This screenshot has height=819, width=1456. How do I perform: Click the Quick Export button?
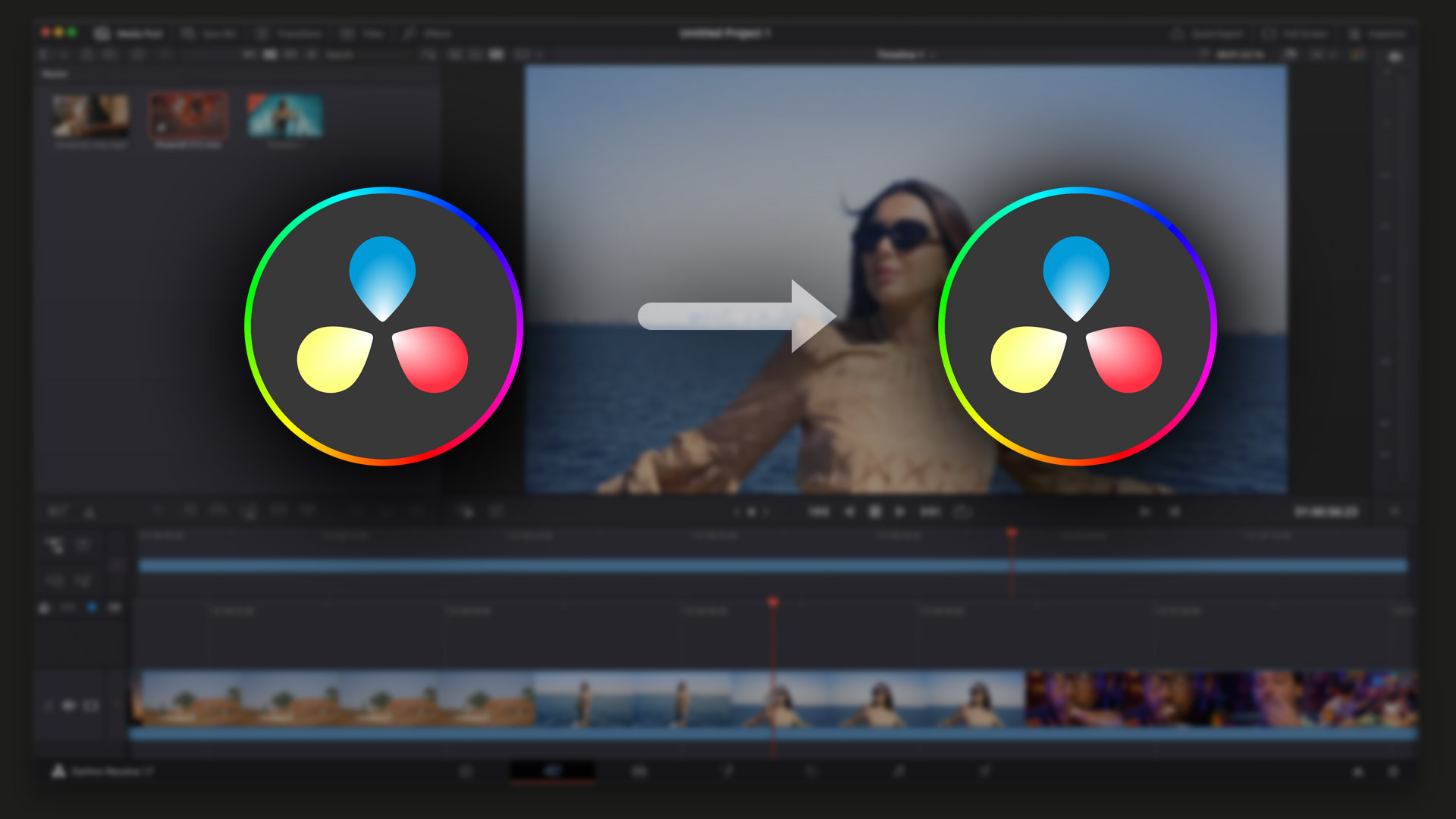pos(1207,34)
